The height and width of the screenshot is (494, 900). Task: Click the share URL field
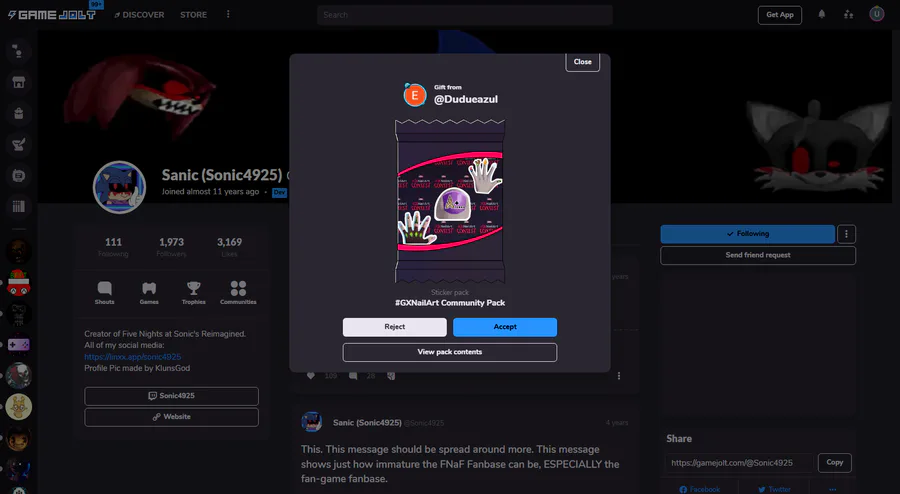click(x=739, y=463)
